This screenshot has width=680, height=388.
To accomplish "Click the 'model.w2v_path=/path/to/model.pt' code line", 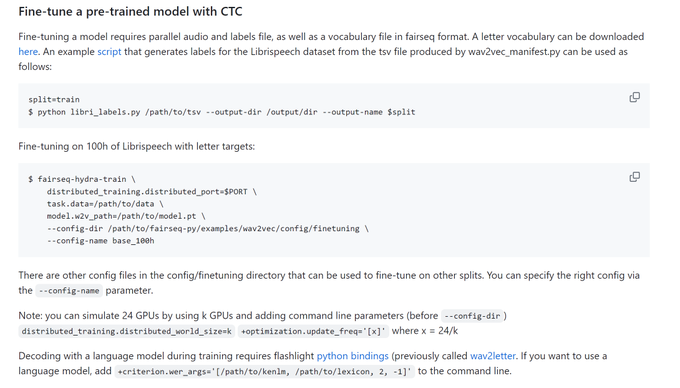I will (126, 216).
